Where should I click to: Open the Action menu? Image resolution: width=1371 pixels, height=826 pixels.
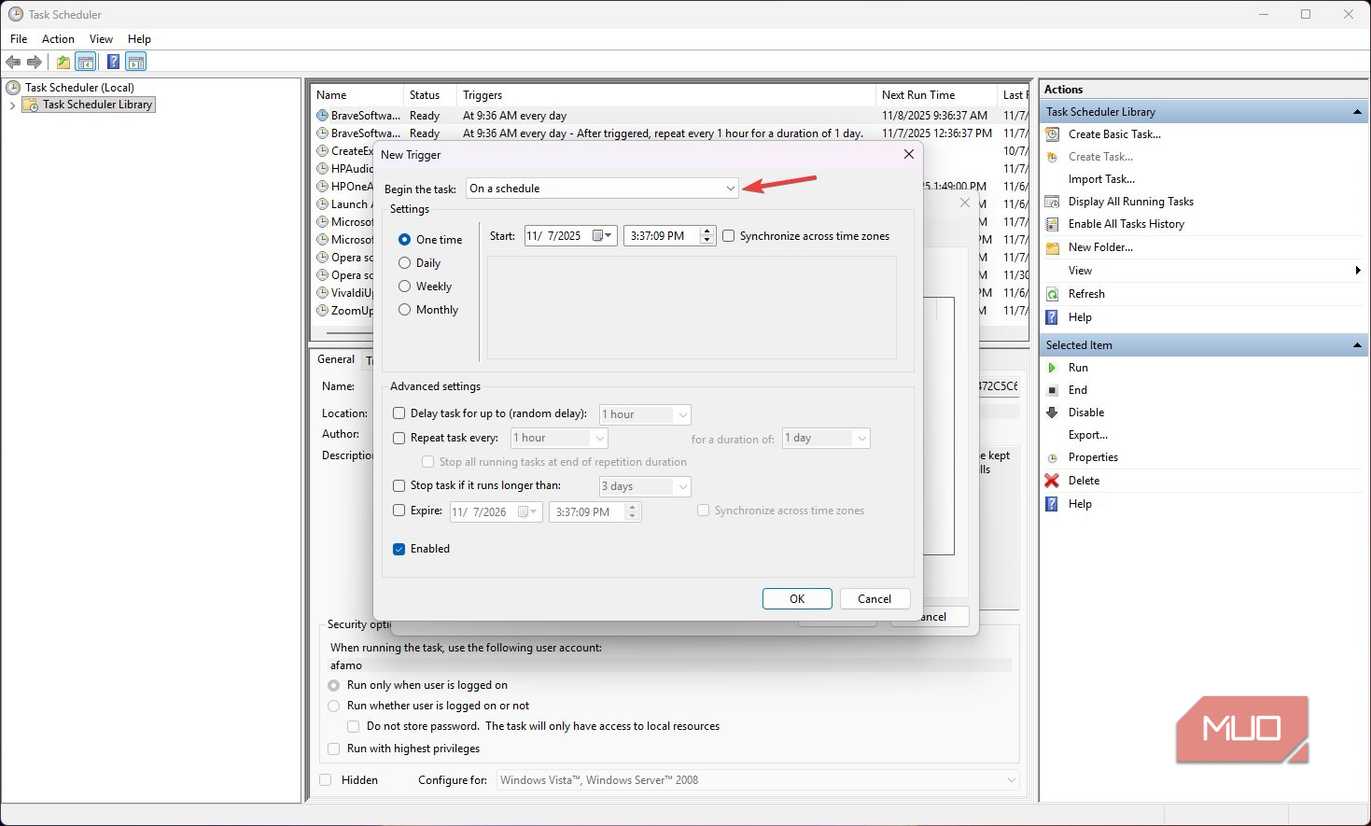58,39
